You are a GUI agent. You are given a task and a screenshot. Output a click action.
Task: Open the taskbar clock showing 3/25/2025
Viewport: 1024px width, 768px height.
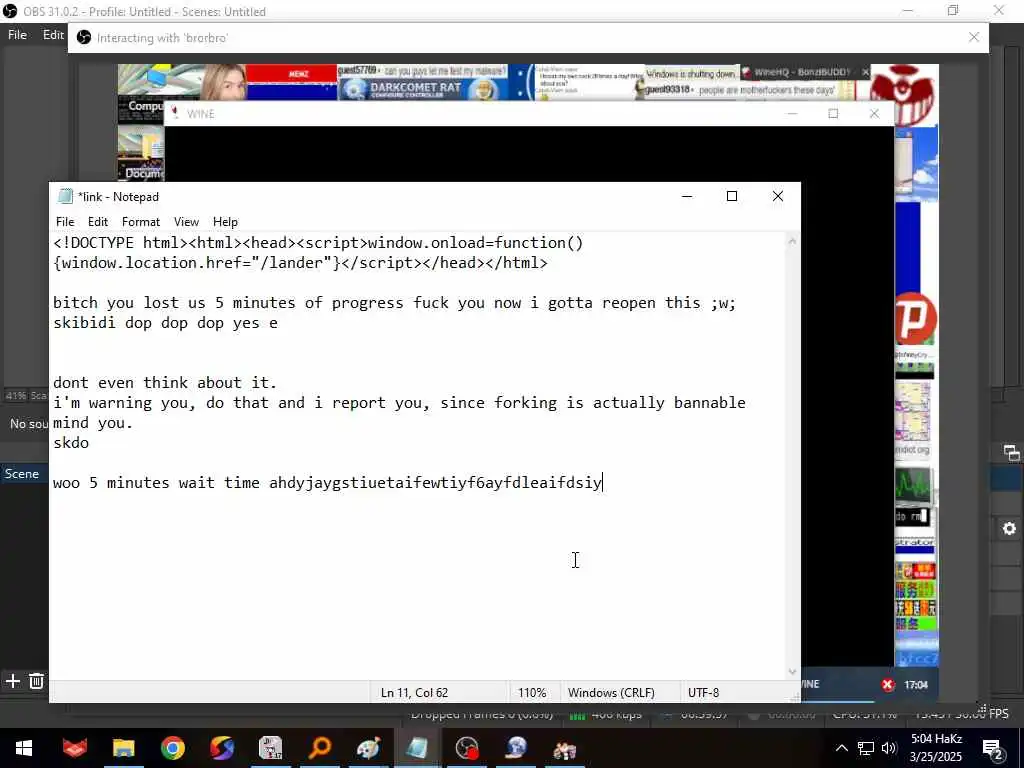pos(936,748)
